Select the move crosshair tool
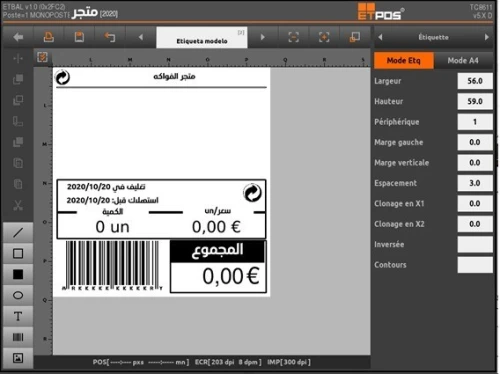 click(x=18, y=59)
